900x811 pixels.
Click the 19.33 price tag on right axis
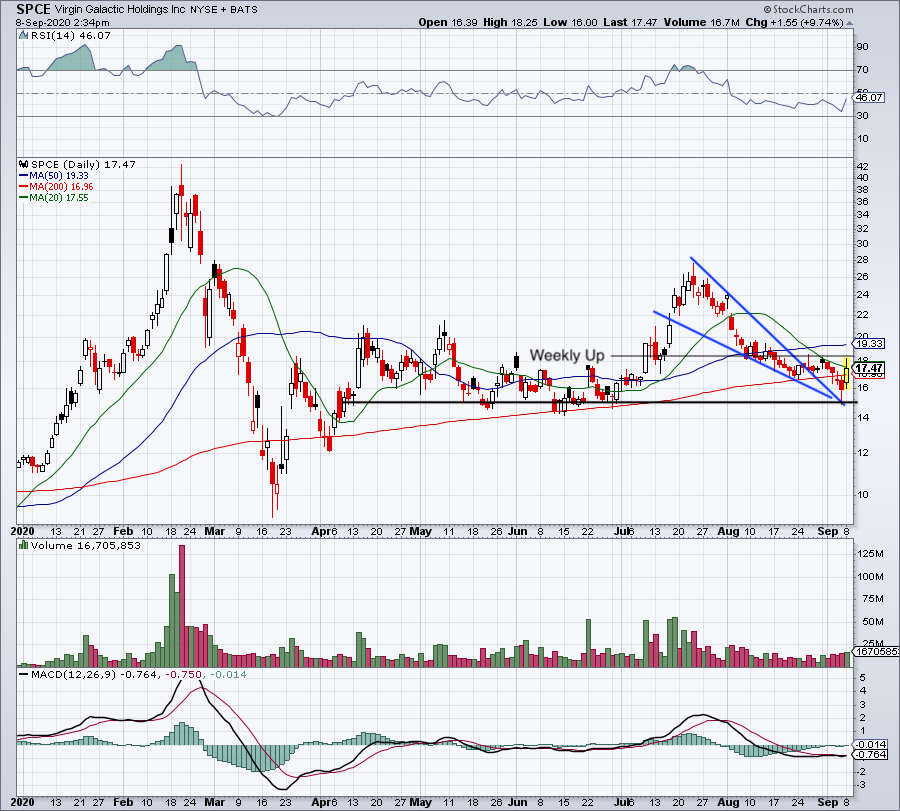[x=869, y=344]
